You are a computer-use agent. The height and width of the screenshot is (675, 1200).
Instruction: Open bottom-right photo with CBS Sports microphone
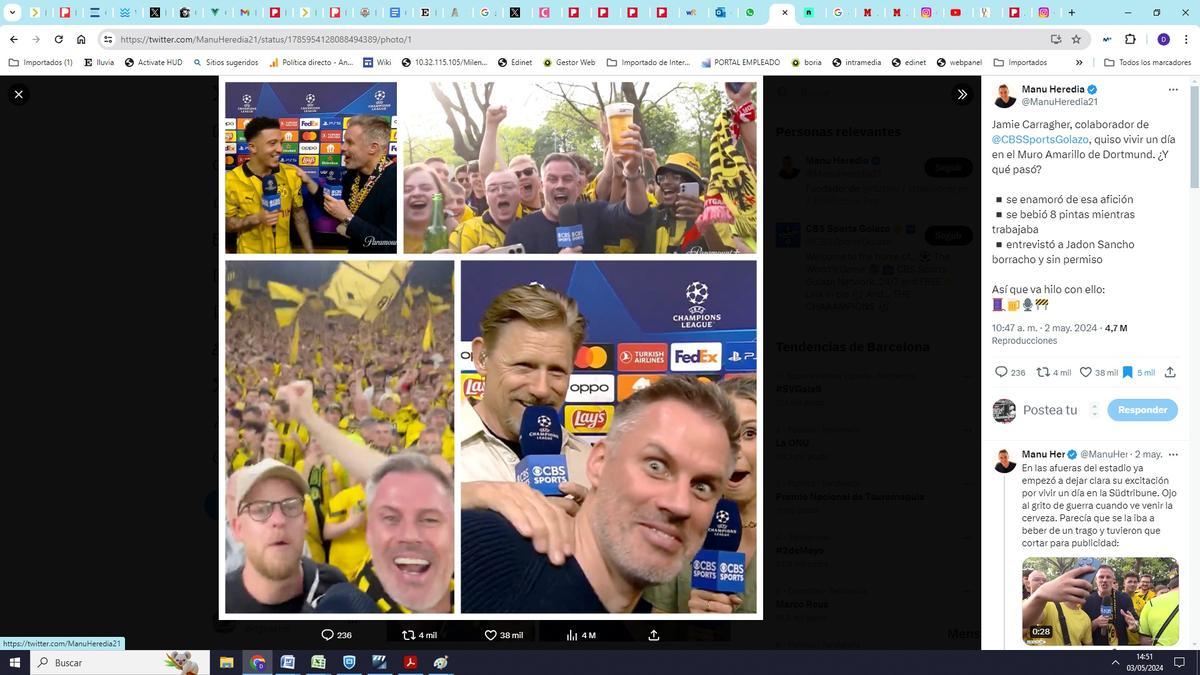click(x=609, y=437)
